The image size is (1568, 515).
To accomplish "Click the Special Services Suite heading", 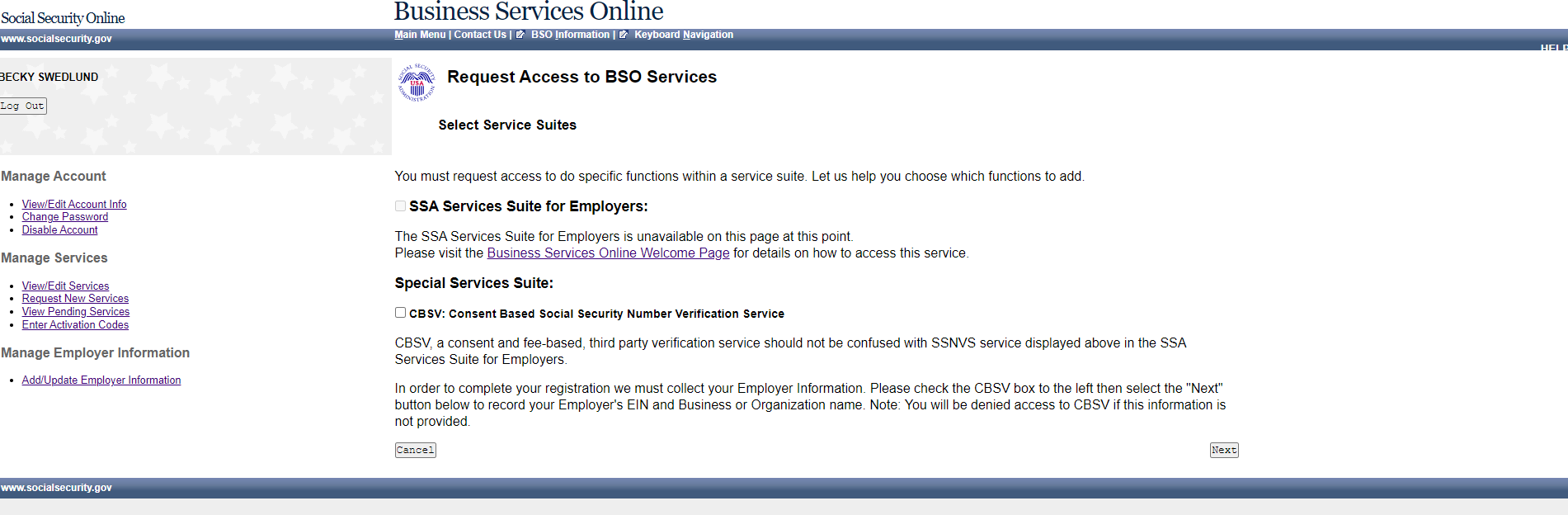I will coord(474,283).
